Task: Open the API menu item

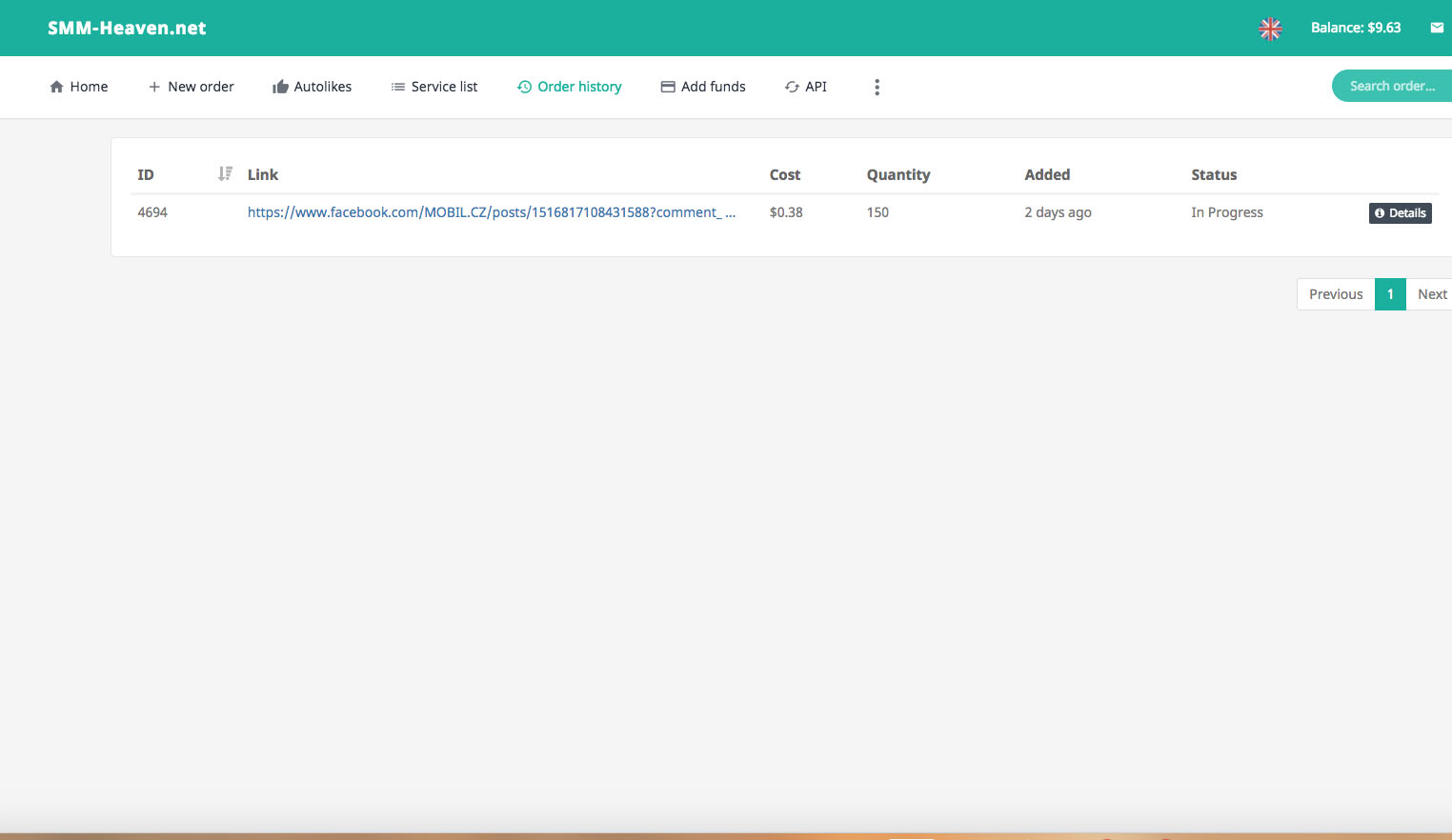Action: [806, 87]
